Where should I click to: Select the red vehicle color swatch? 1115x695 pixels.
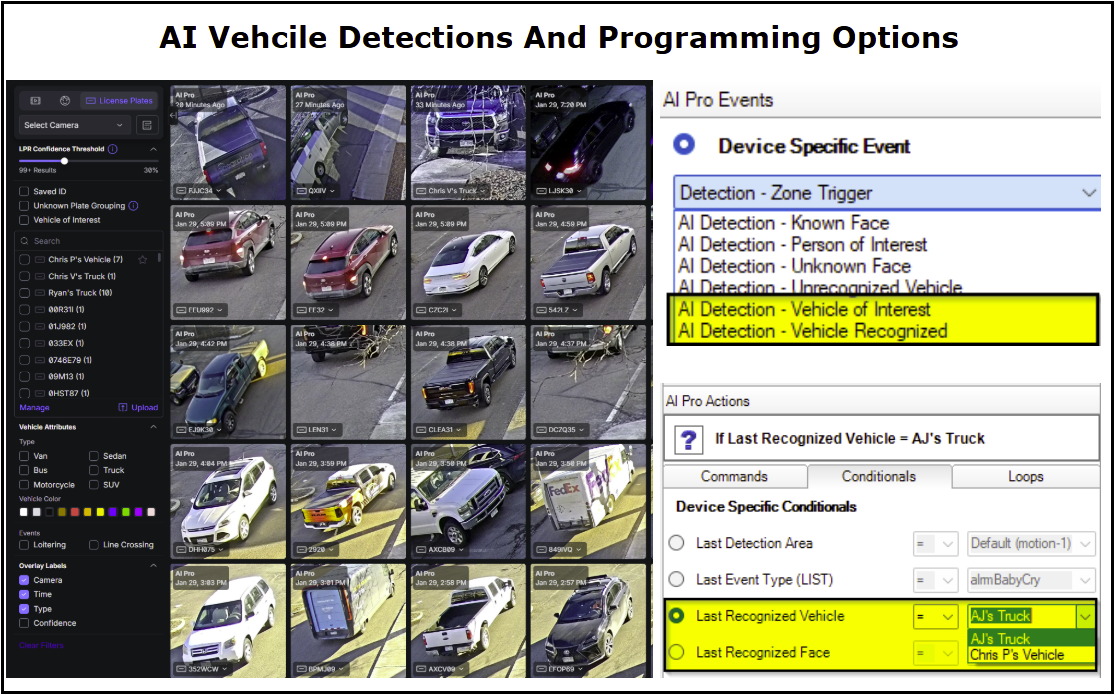[x=75, y=512]
